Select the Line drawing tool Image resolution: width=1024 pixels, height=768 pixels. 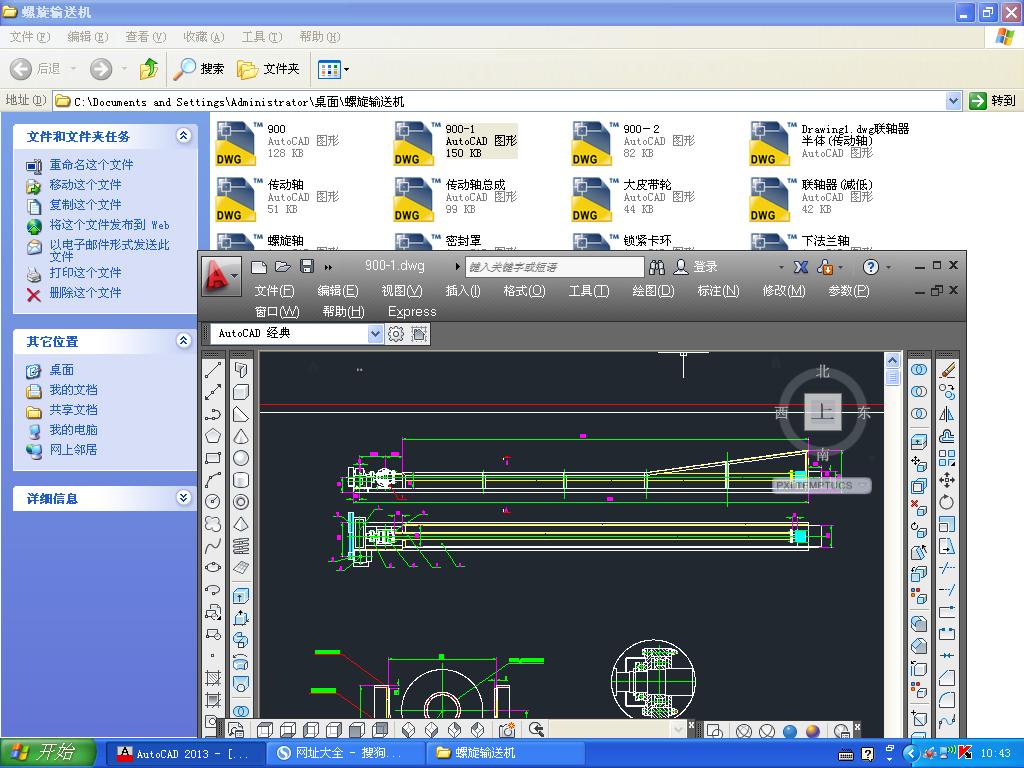click(x=213, y=370)
